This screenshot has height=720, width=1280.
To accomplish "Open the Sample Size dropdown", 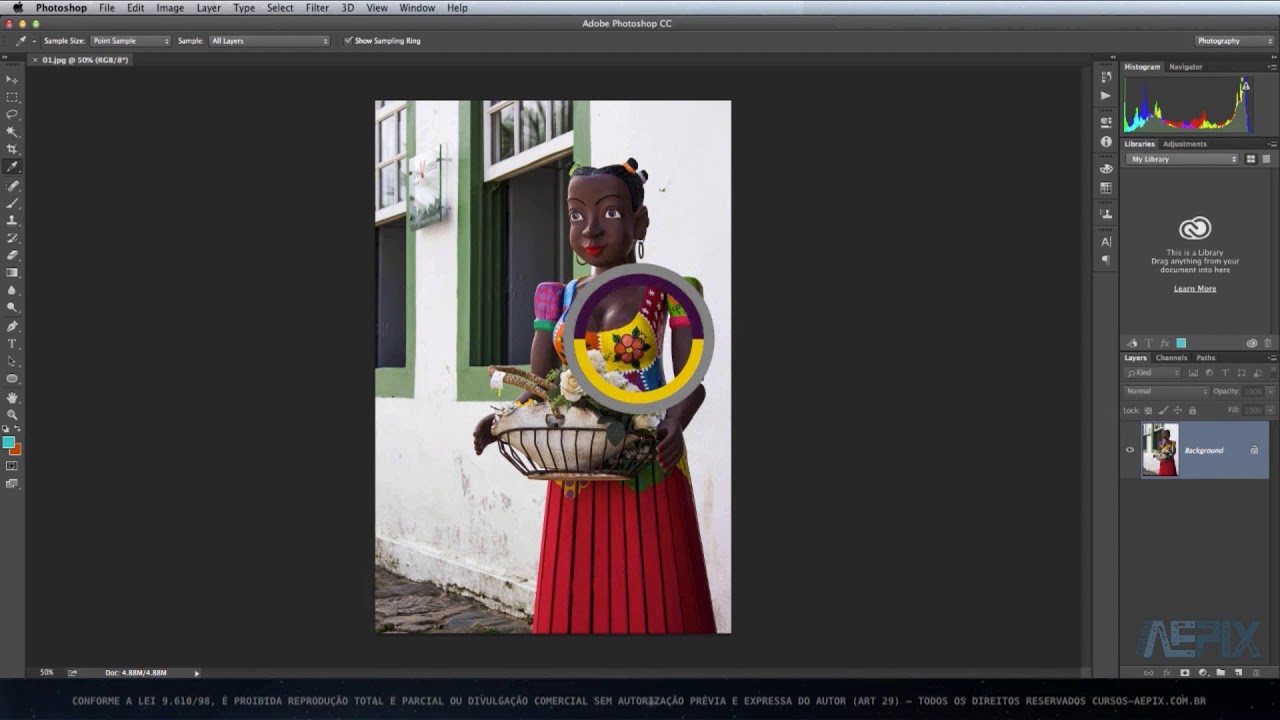I will (130, 41).
